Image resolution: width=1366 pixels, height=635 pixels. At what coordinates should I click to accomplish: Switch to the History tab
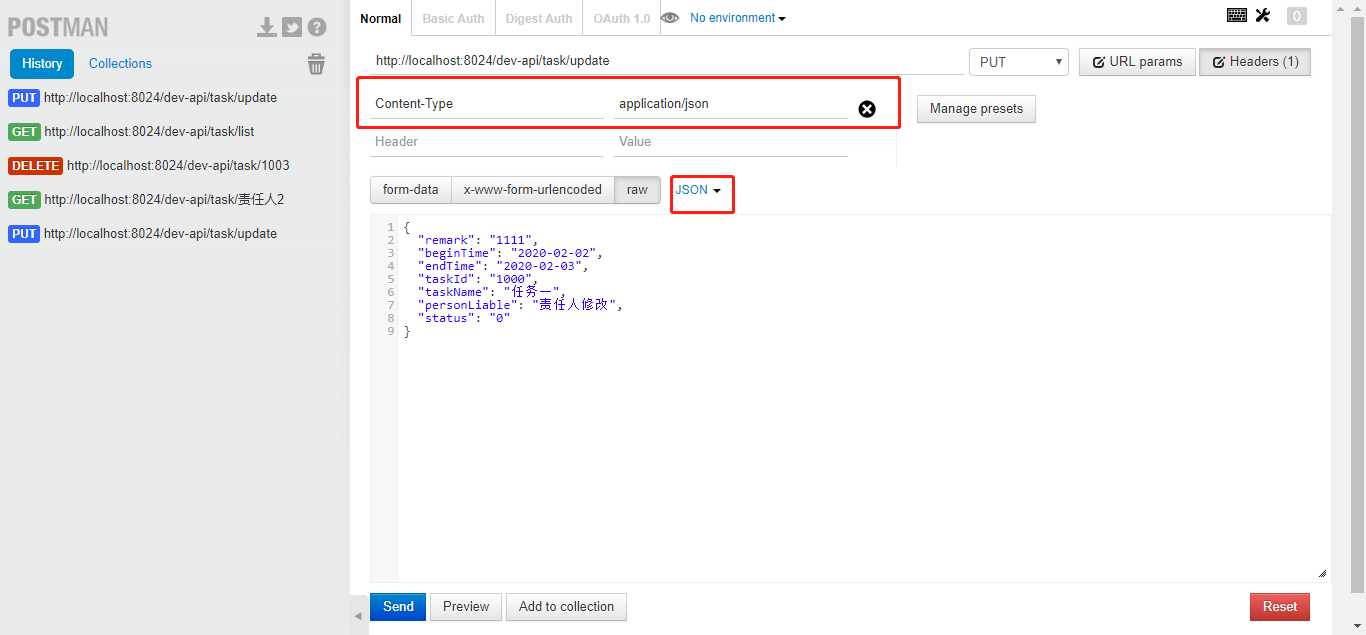(x=42, y=63)
